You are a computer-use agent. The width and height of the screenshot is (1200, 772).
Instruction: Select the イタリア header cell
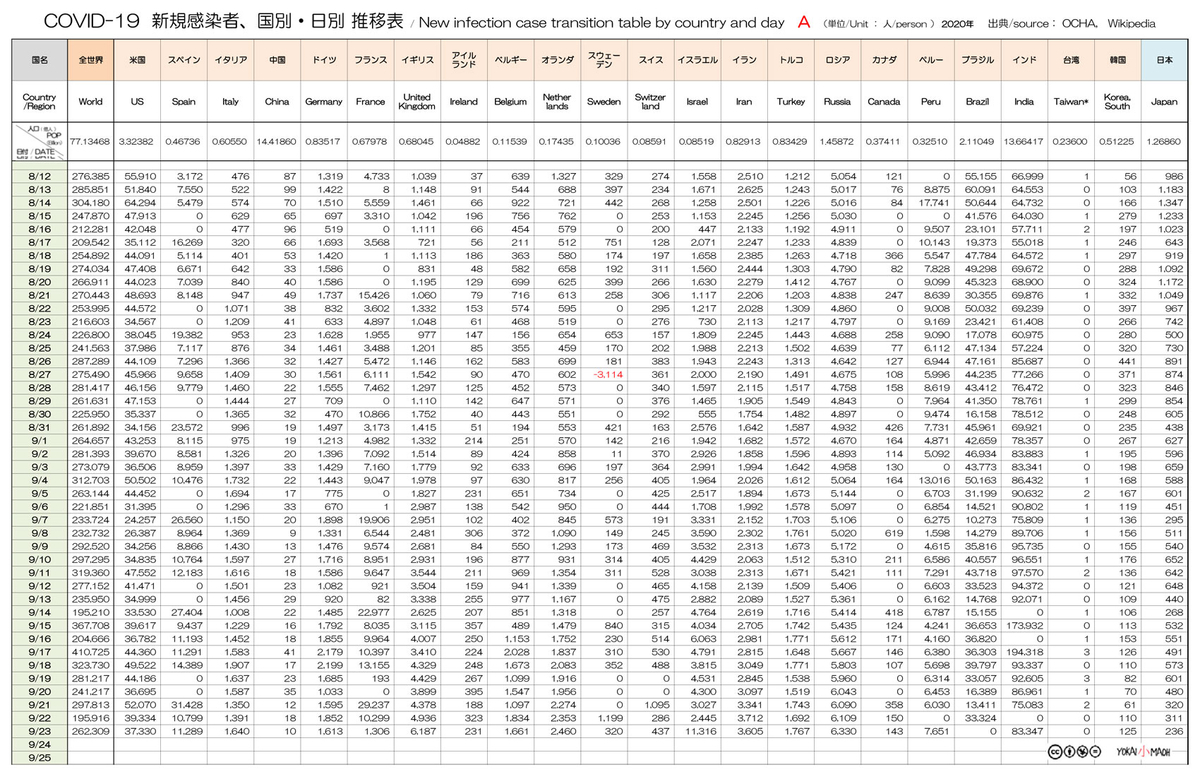tap(230, 59)
